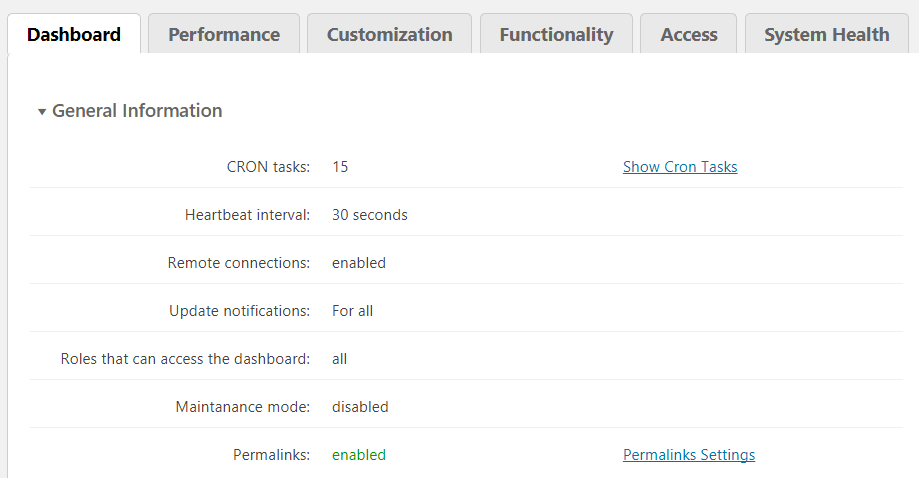919x478 pixels.
Task: Collapse the General Information section arrow
Action: 42,112
